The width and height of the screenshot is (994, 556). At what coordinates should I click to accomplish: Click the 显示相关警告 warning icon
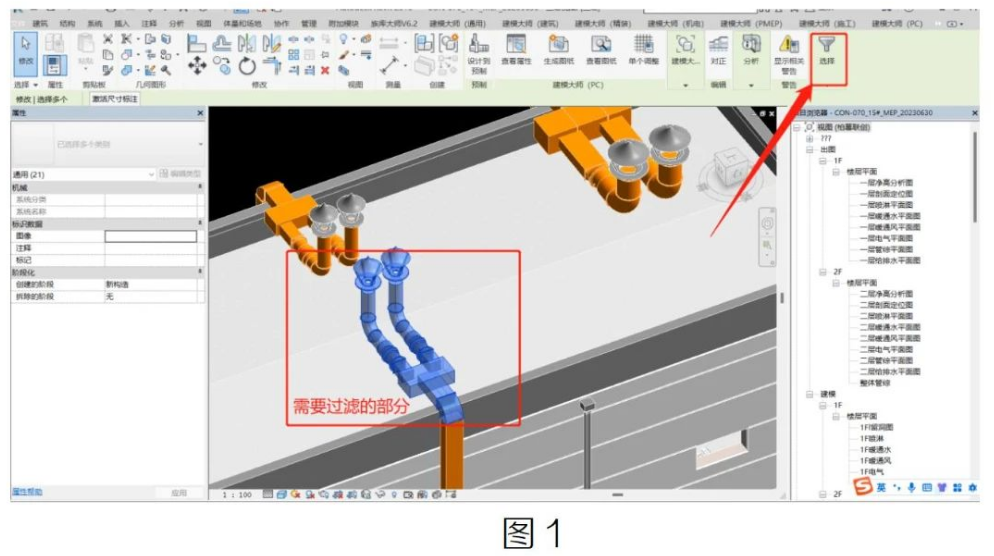[x=789, y=54]
